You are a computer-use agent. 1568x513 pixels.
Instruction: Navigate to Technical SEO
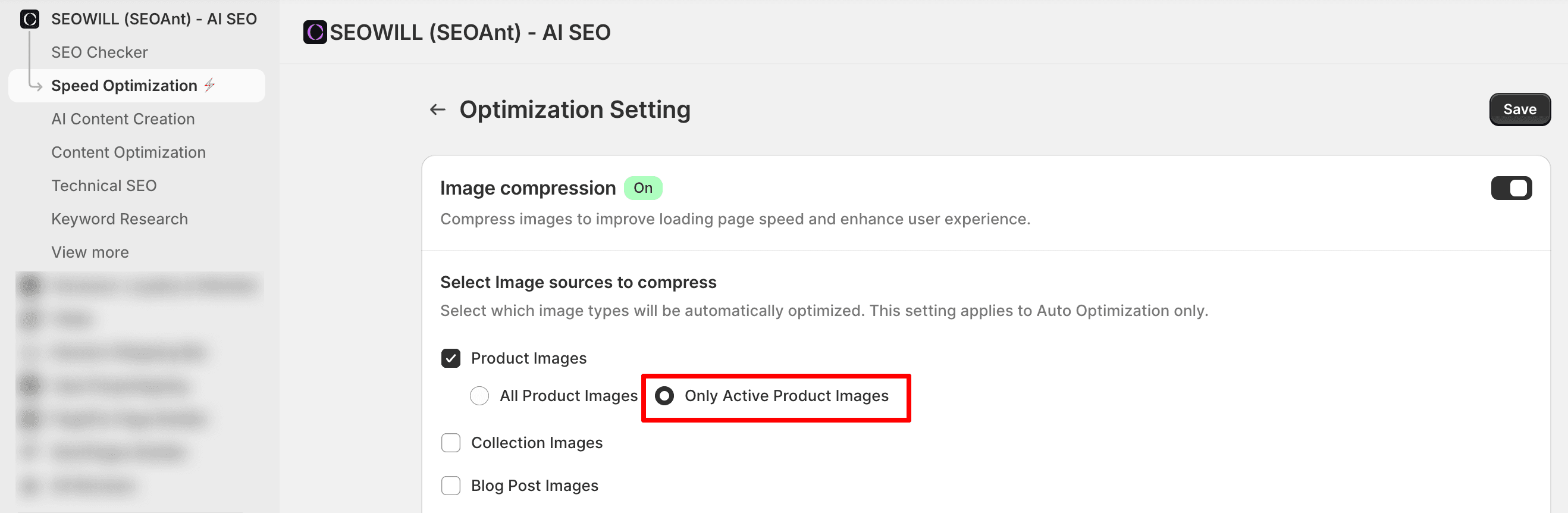(104, 186)
